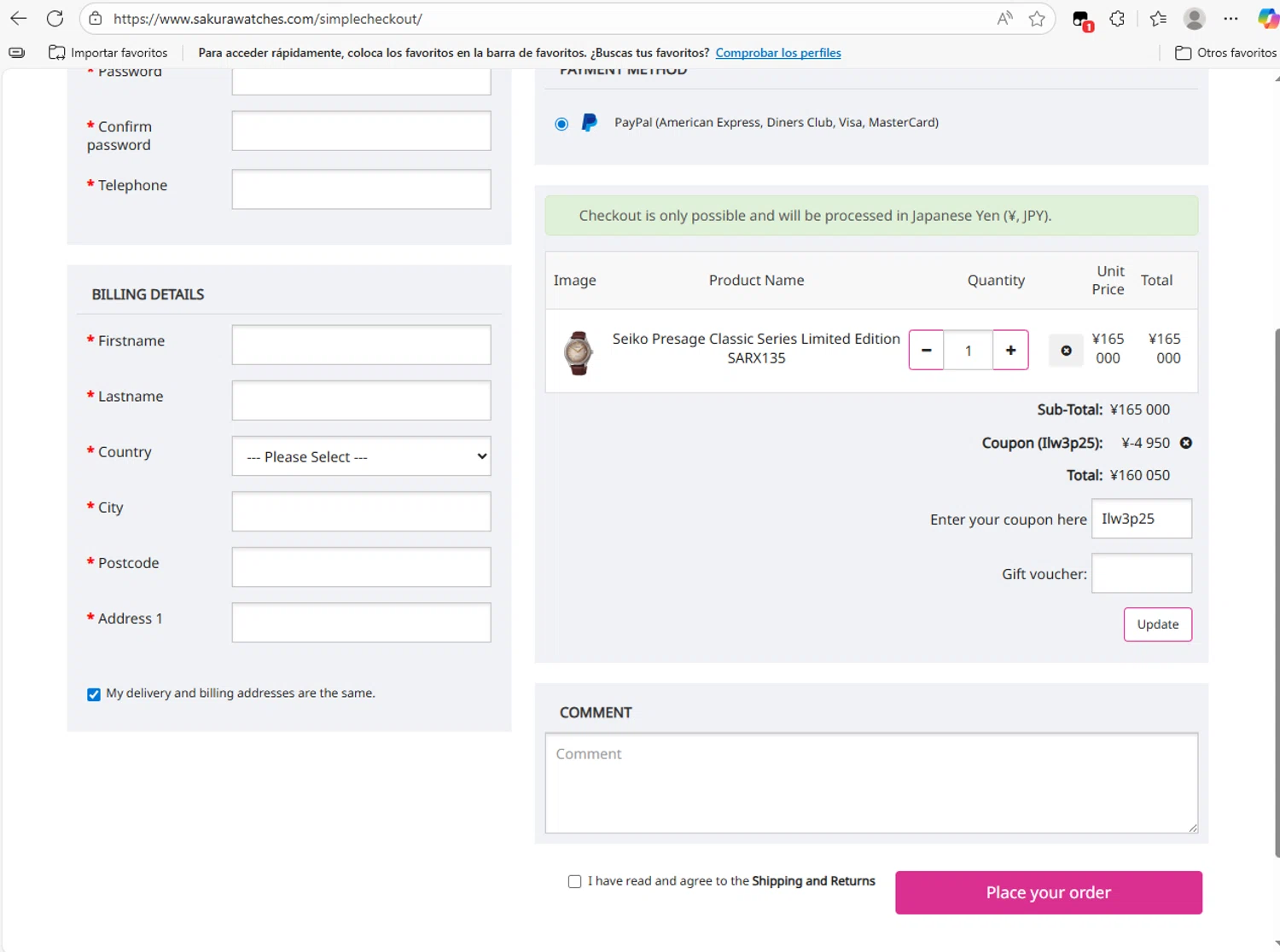Increase watch quantity with plus button
The height and width of the screenshot is (952, 1280).
(1010, 351)
